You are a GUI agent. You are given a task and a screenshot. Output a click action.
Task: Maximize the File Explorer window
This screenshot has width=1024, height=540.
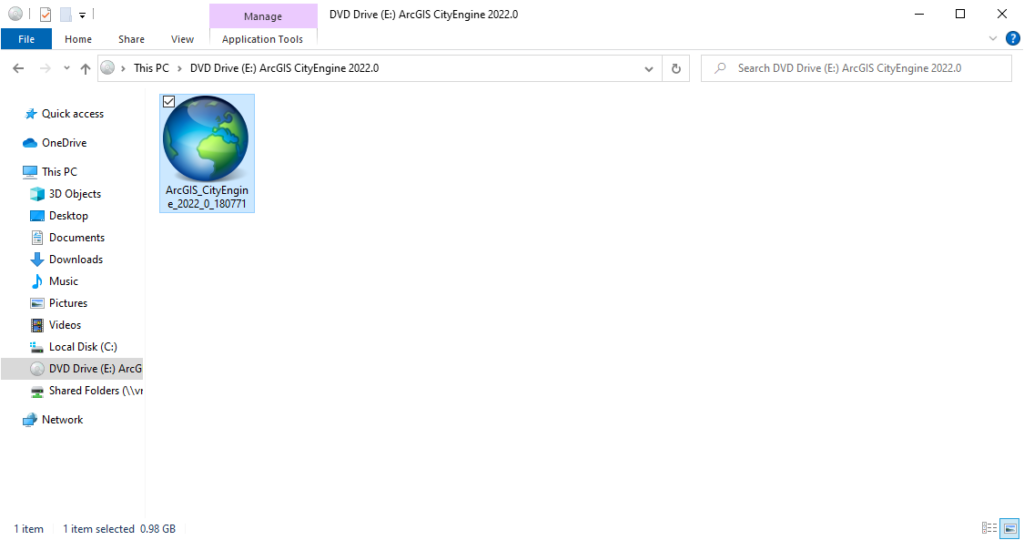960,14
